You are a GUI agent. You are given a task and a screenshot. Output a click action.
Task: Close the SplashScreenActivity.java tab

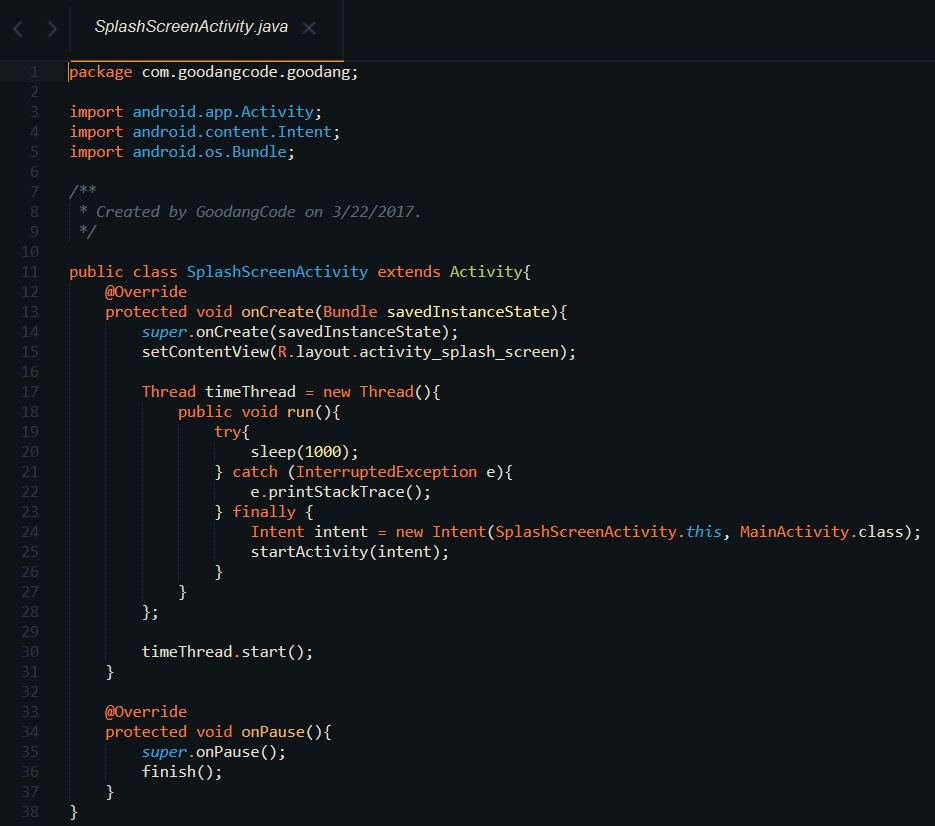coord(309,27)
